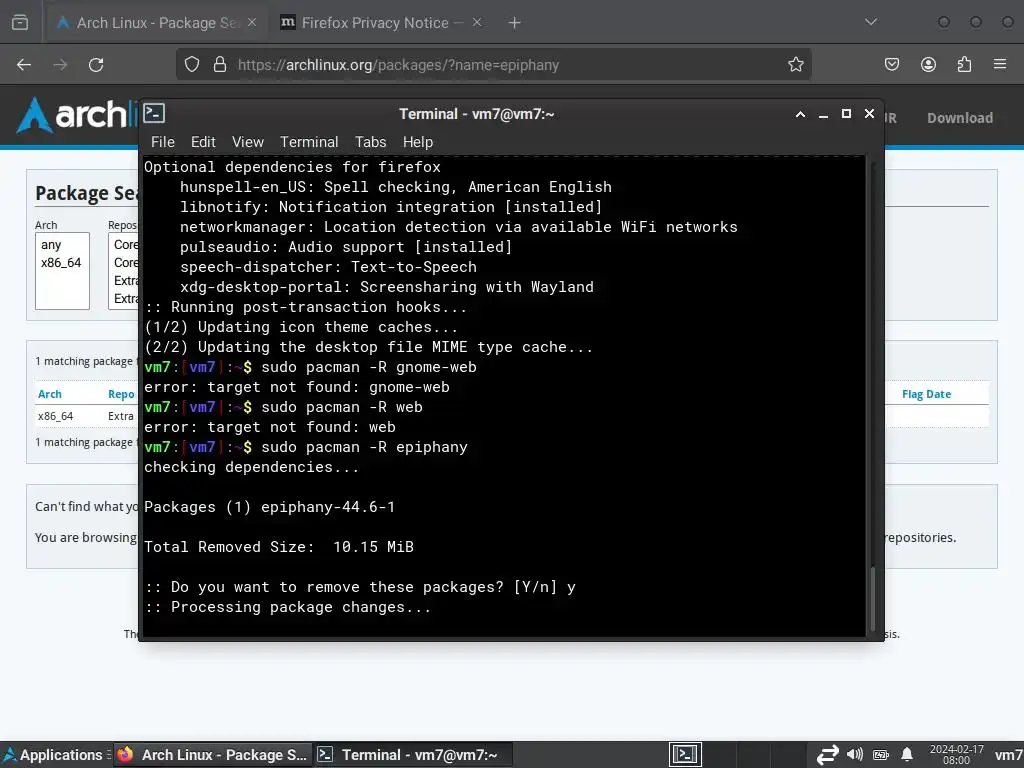Open the terminal View menu
This screenshot has width=1024, height=768.
point(248,142)
